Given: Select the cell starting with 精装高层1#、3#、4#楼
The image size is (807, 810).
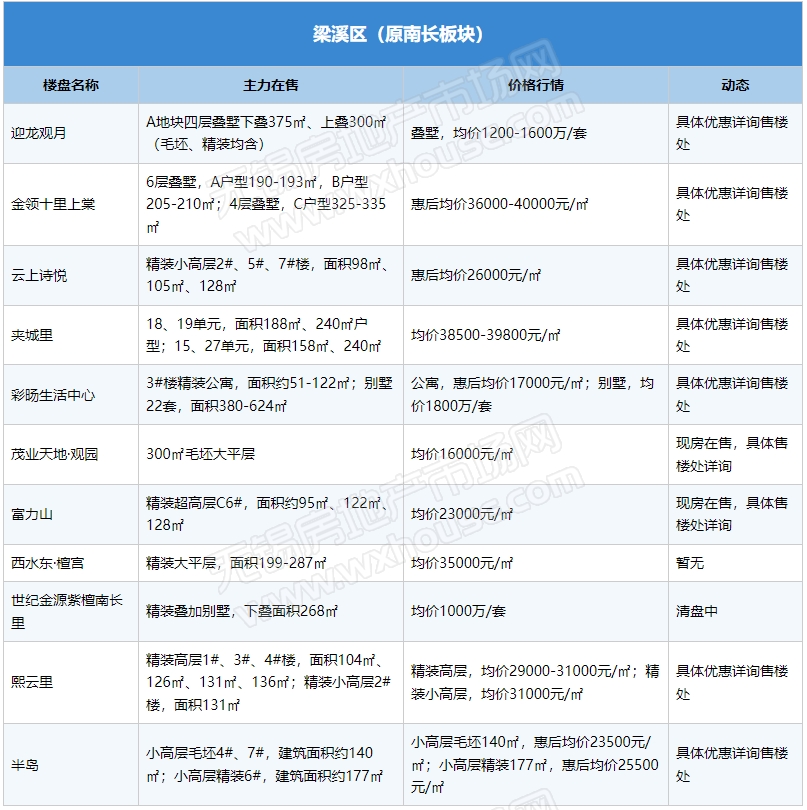Looking at the screenshot, I should click(x=269, y=682).
